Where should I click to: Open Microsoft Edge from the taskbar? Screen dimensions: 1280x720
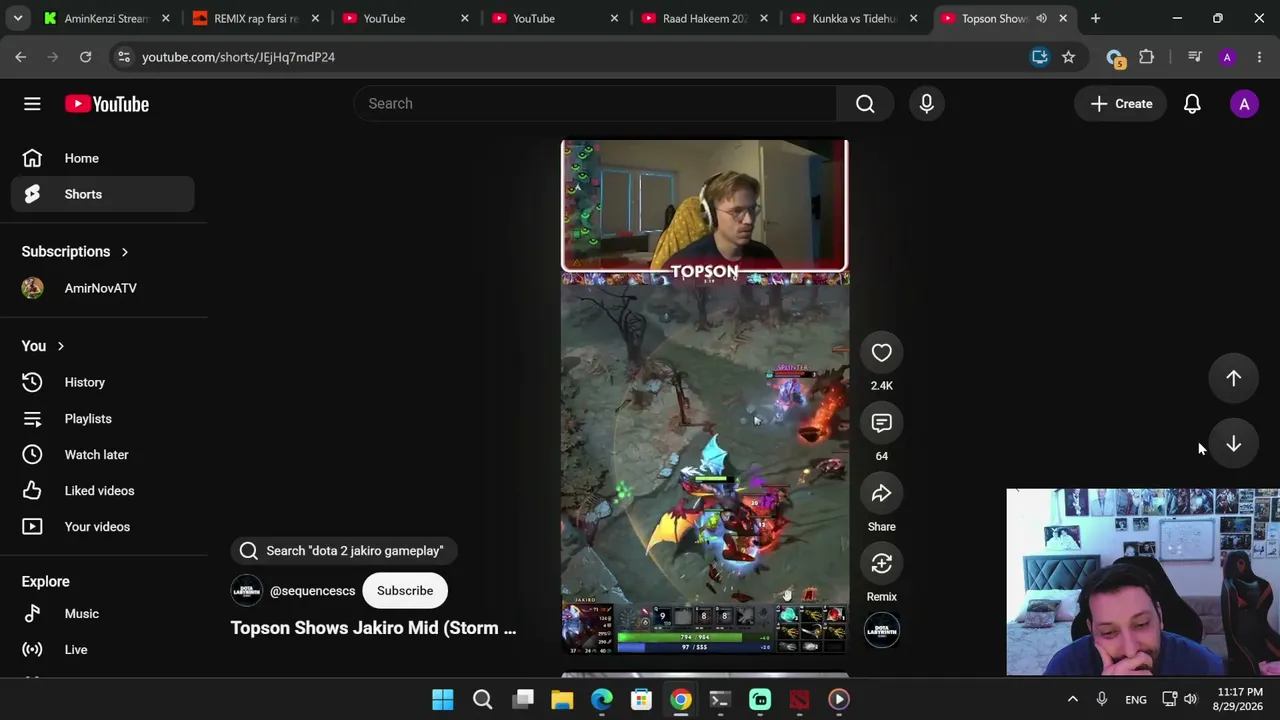601,699
